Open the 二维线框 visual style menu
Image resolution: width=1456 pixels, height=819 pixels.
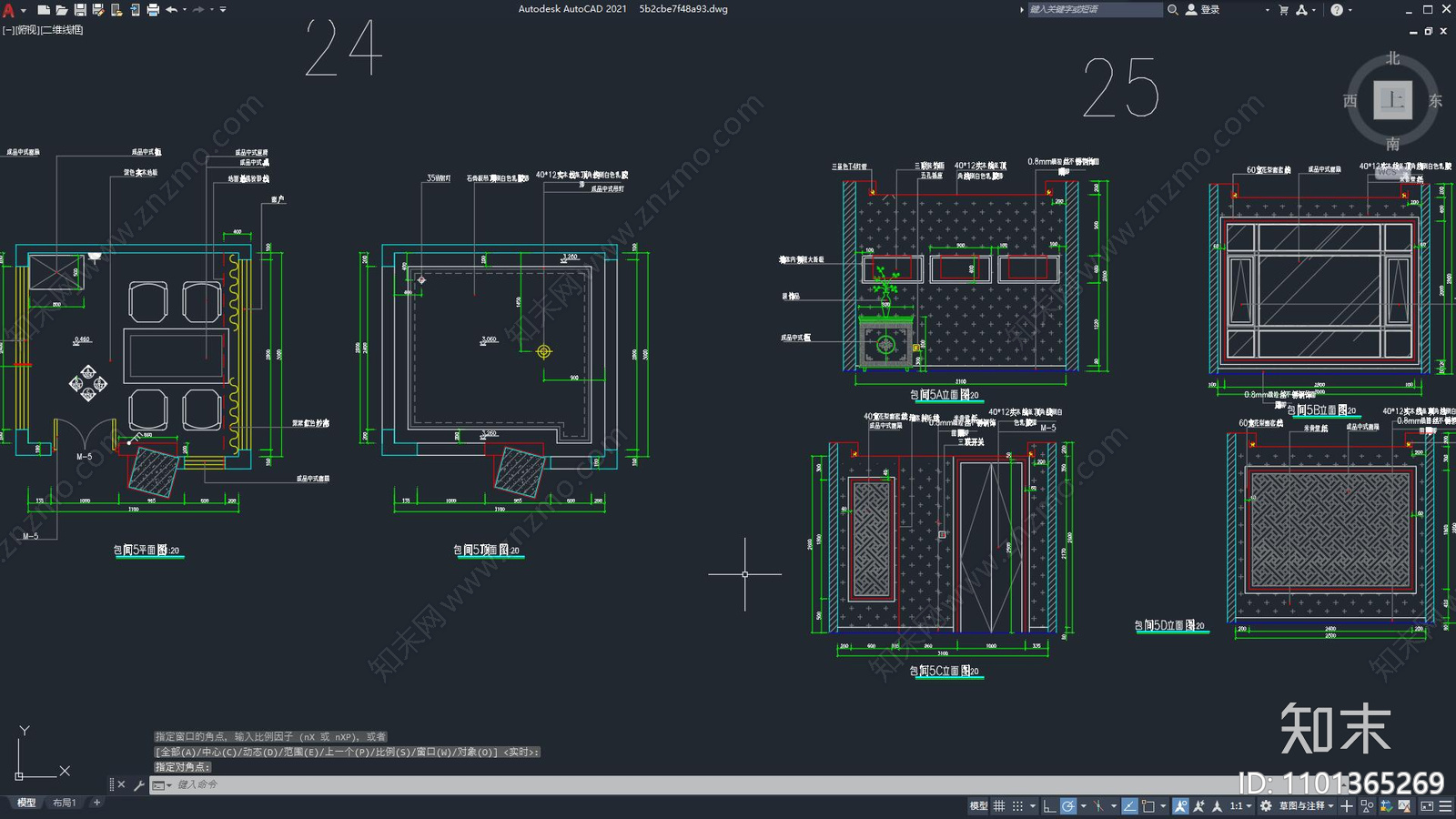click(x=62, y=30)
